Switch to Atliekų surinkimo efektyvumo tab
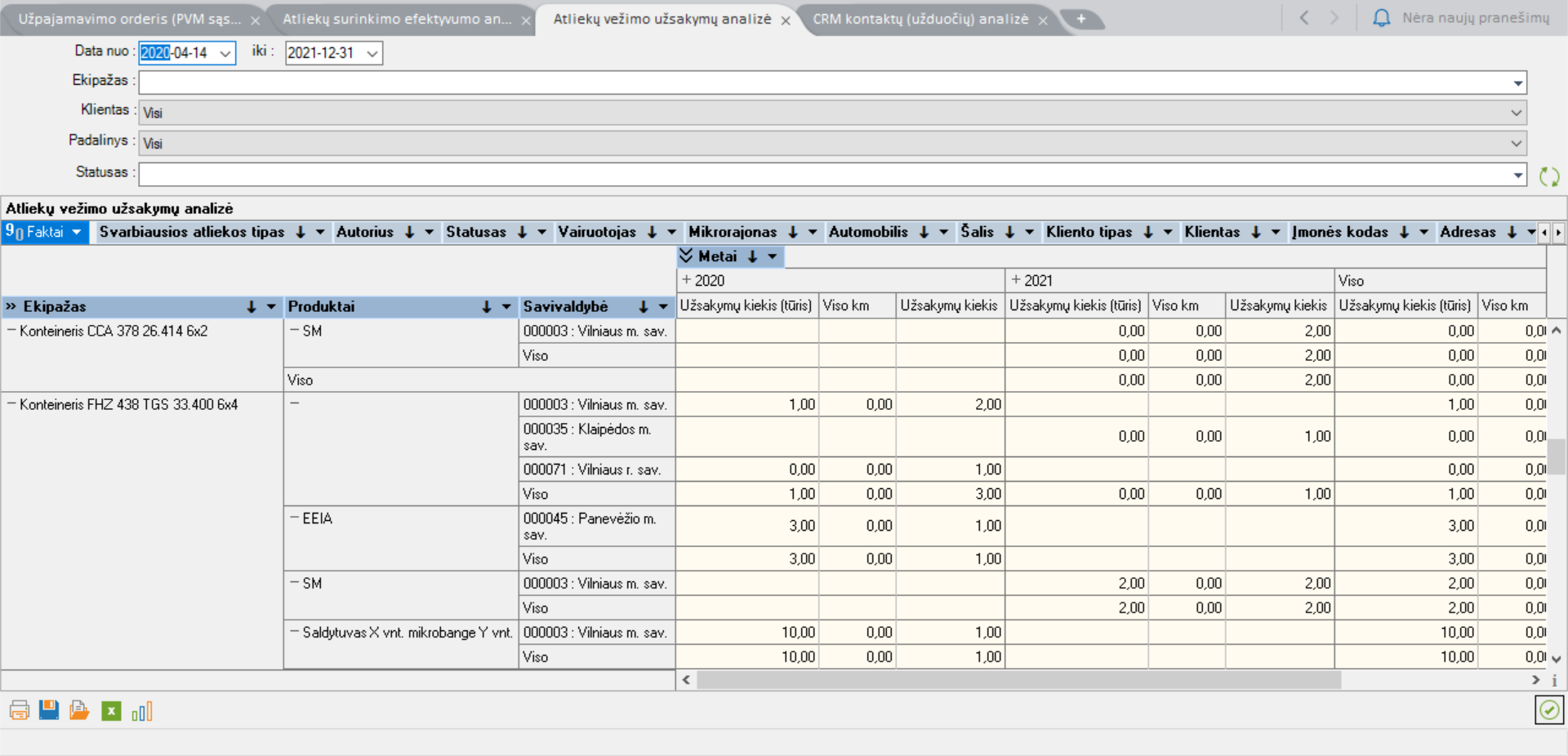This screenshot has width=1568, height=756. click(397, 19)
